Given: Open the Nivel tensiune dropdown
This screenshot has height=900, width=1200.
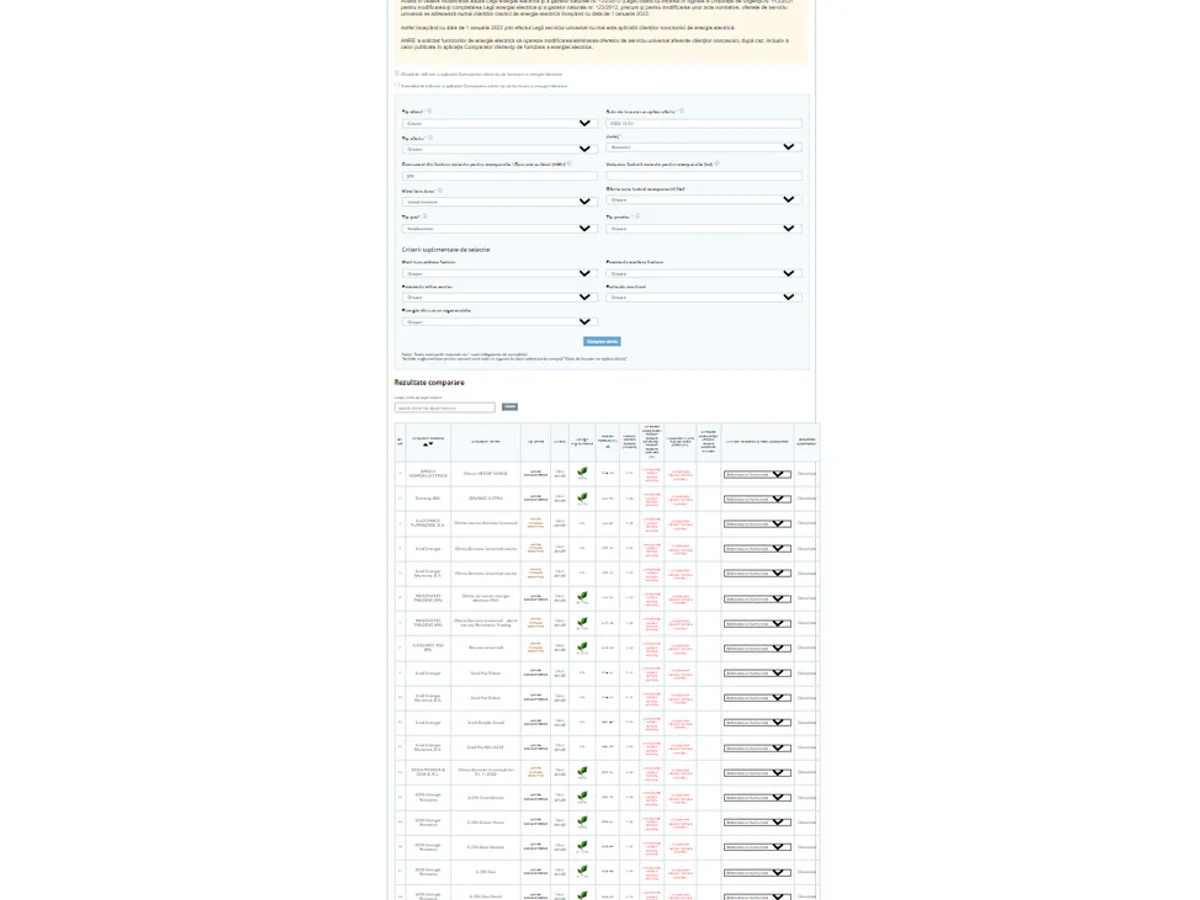Looking at the screenshot, I should (x=499, y=201).
